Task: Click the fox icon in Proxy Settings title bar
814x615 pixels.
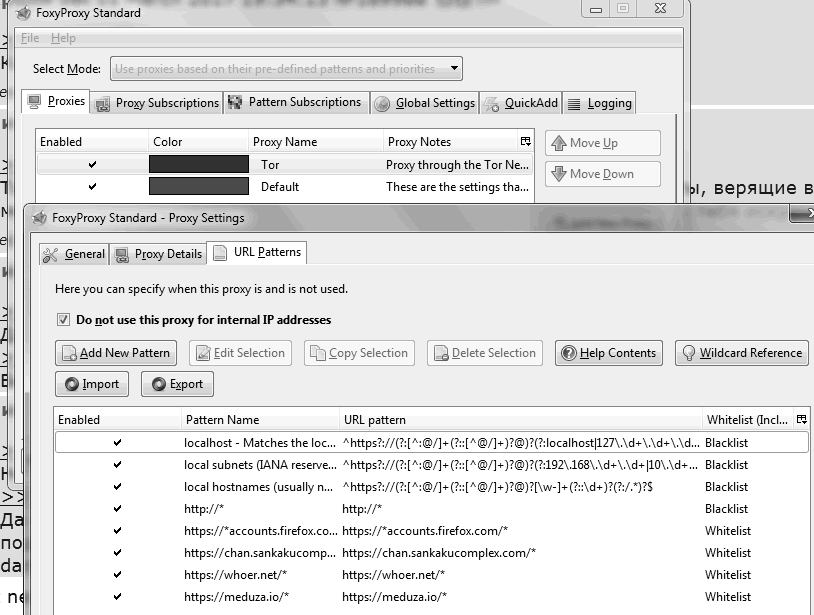Action: (39, 218)
